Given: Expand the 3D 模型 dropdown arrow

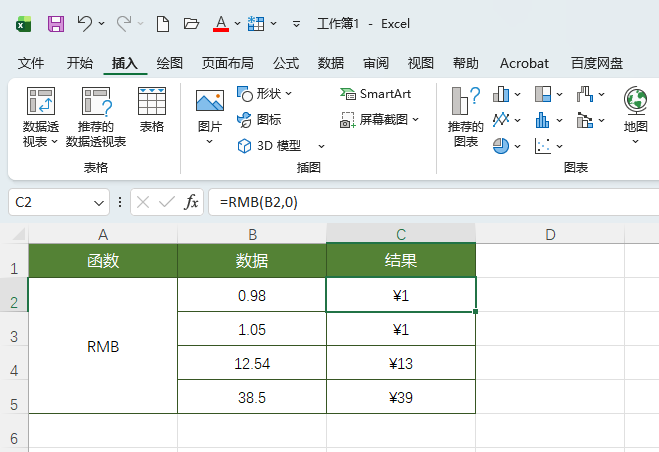Looking at the screenshot, I should click(x=322, y=146).
